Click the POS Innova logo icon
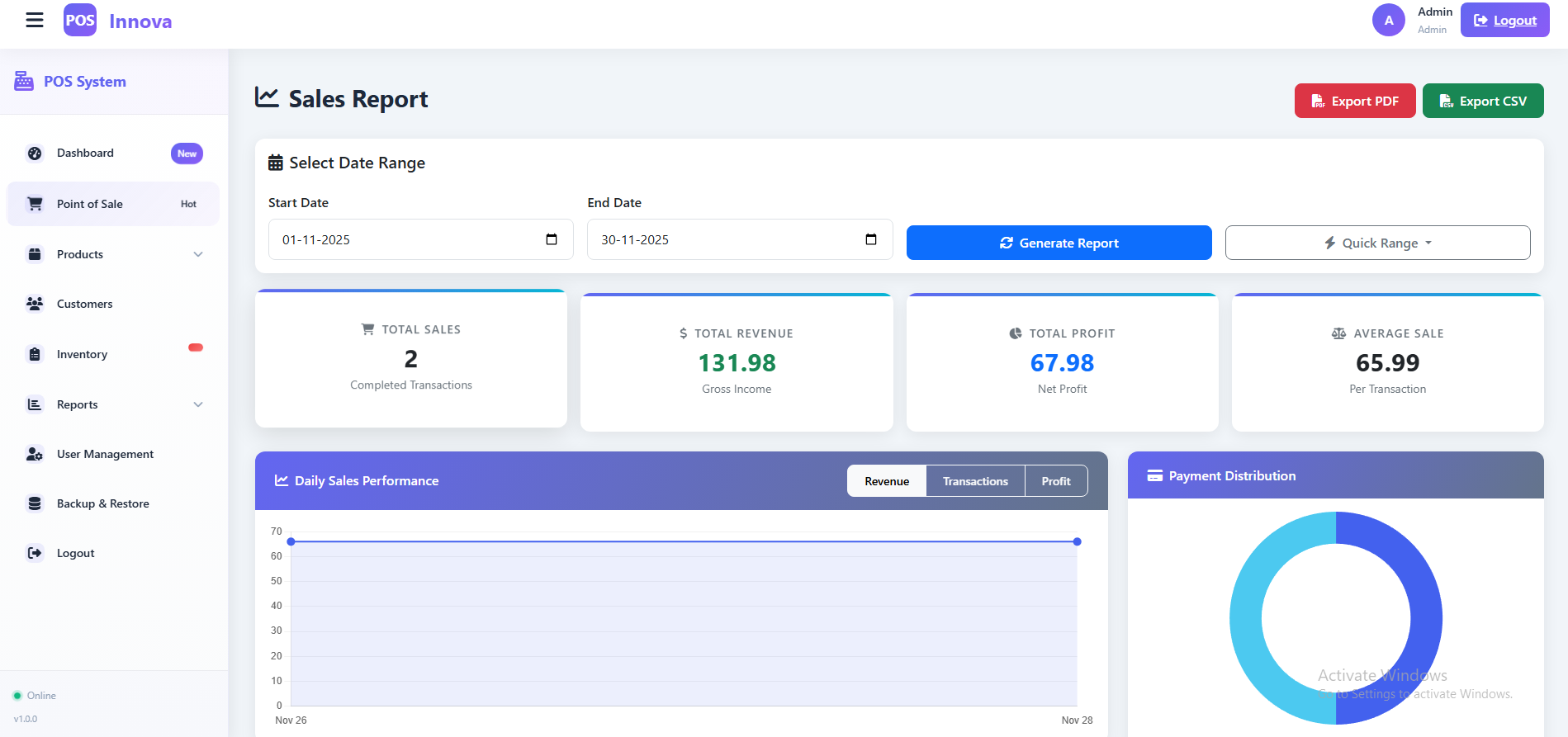 pos(80,21)
